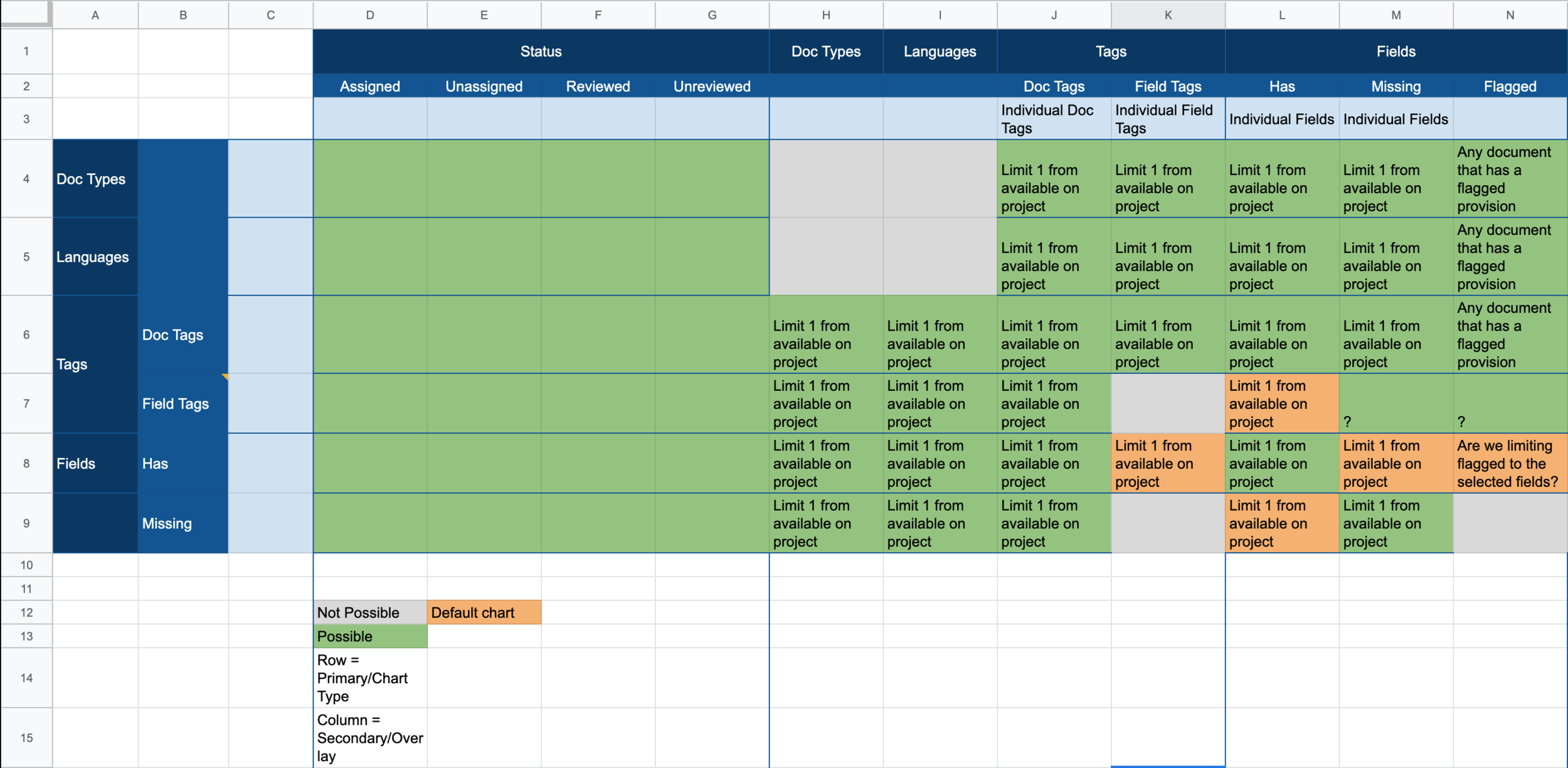Click the orange Default chart legend cell
1568x768 pixels.
pyautogui.click(x=484, y=612)
